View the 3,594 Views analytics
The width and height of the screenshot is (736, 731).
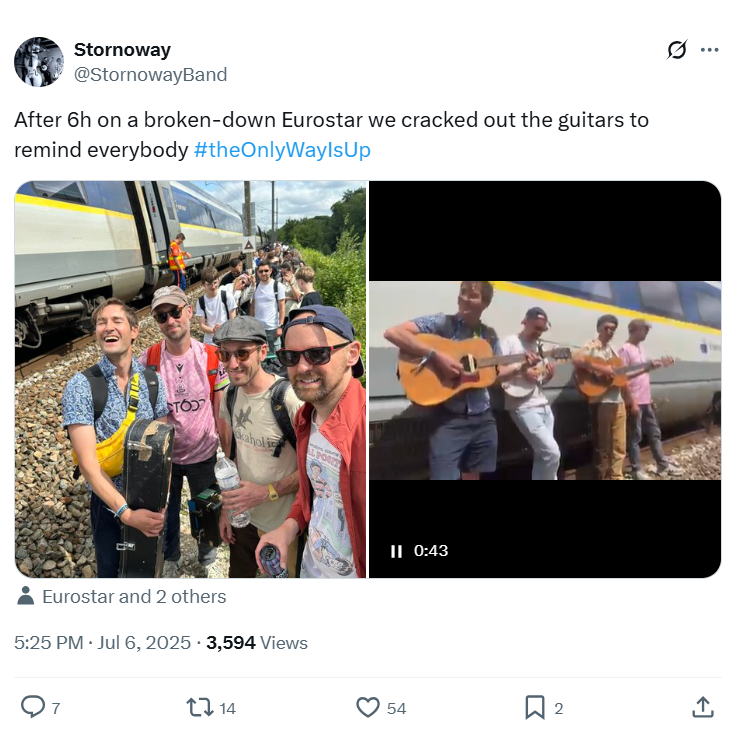coord(257,643)
